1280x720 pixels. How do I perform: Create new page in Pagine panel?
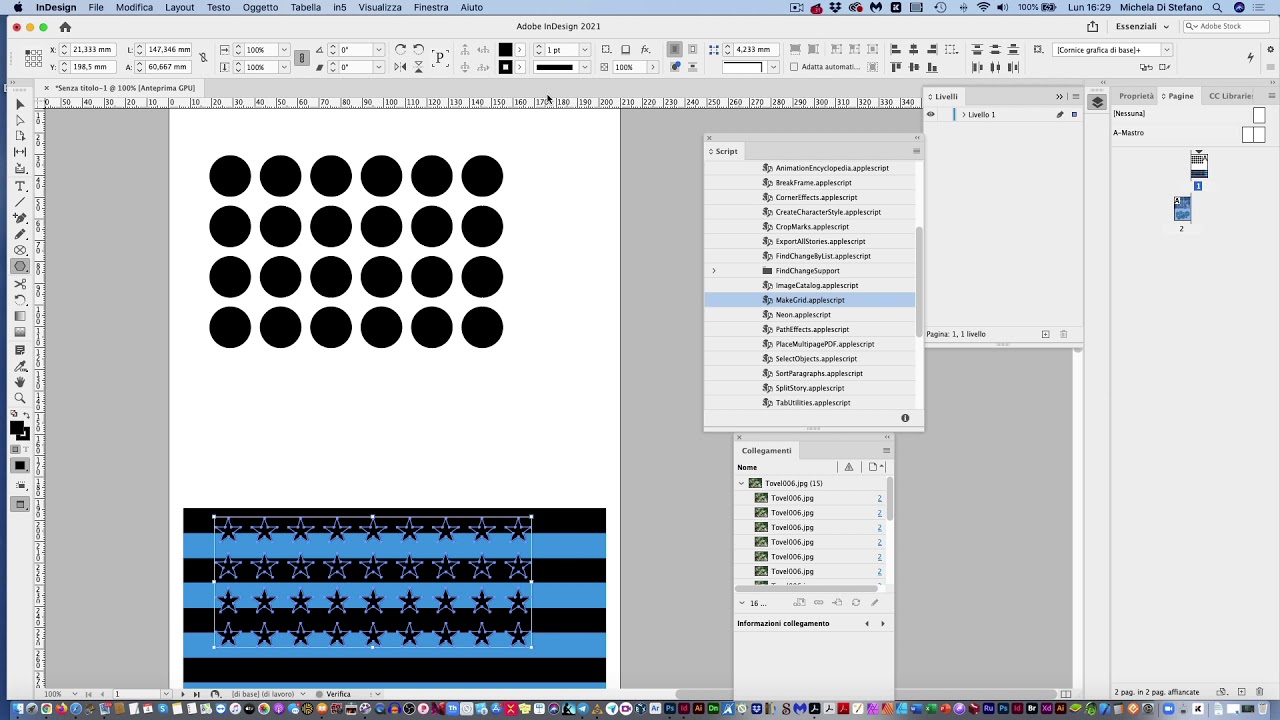pyautogui.click(x=1242, y=692)
